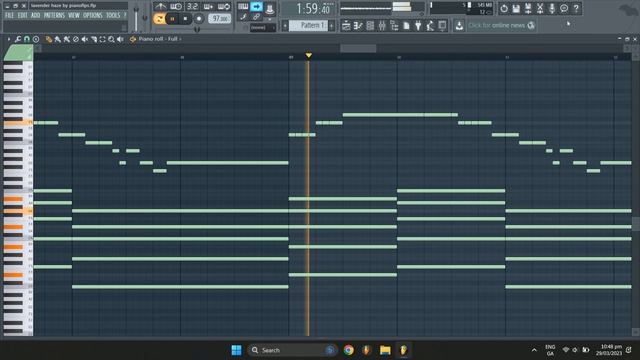
Task: Open piano roll wrench tools icon
Action: [x=18, y=39]
